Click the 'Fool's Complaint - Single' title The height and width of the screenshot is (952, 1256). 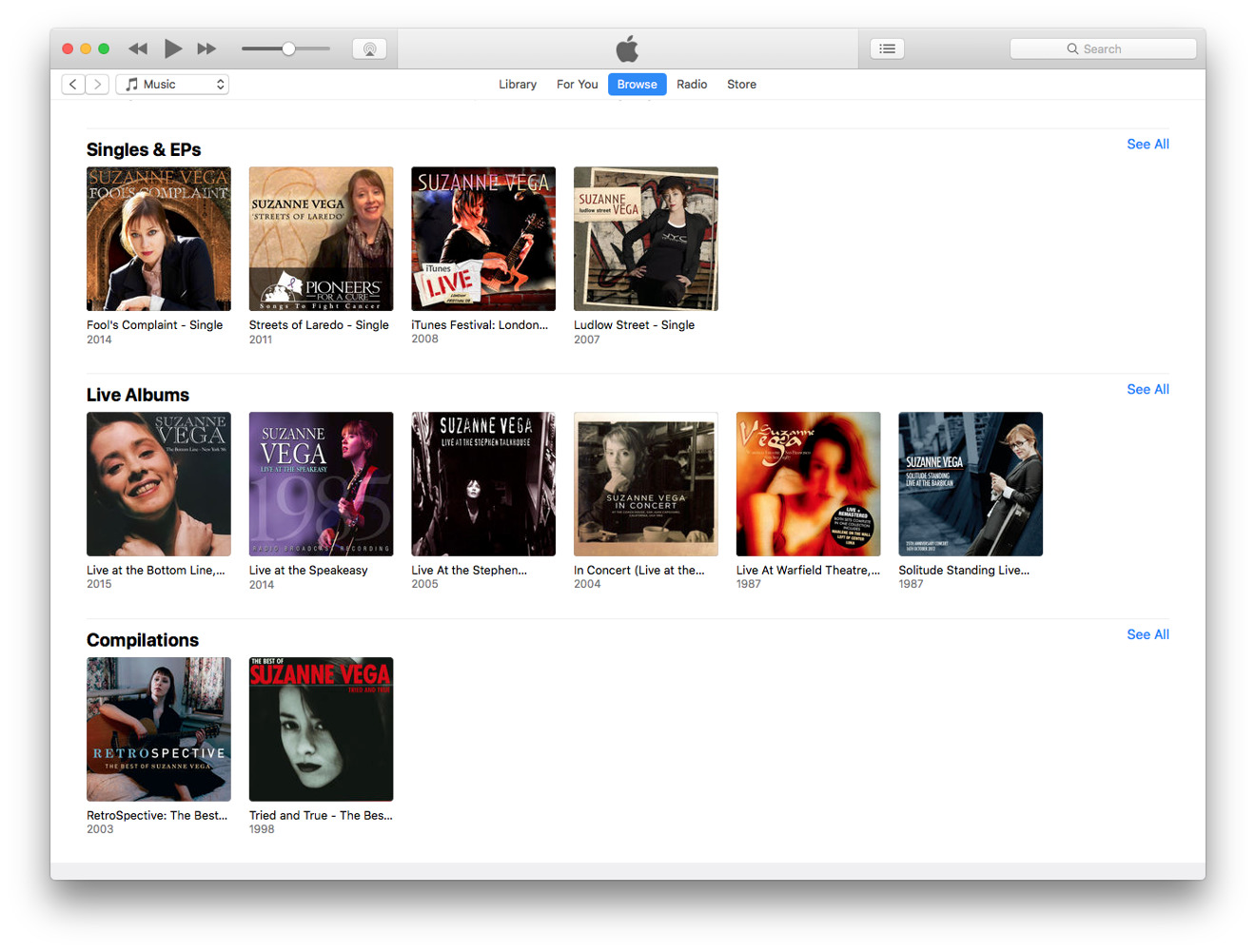(155, 325)
